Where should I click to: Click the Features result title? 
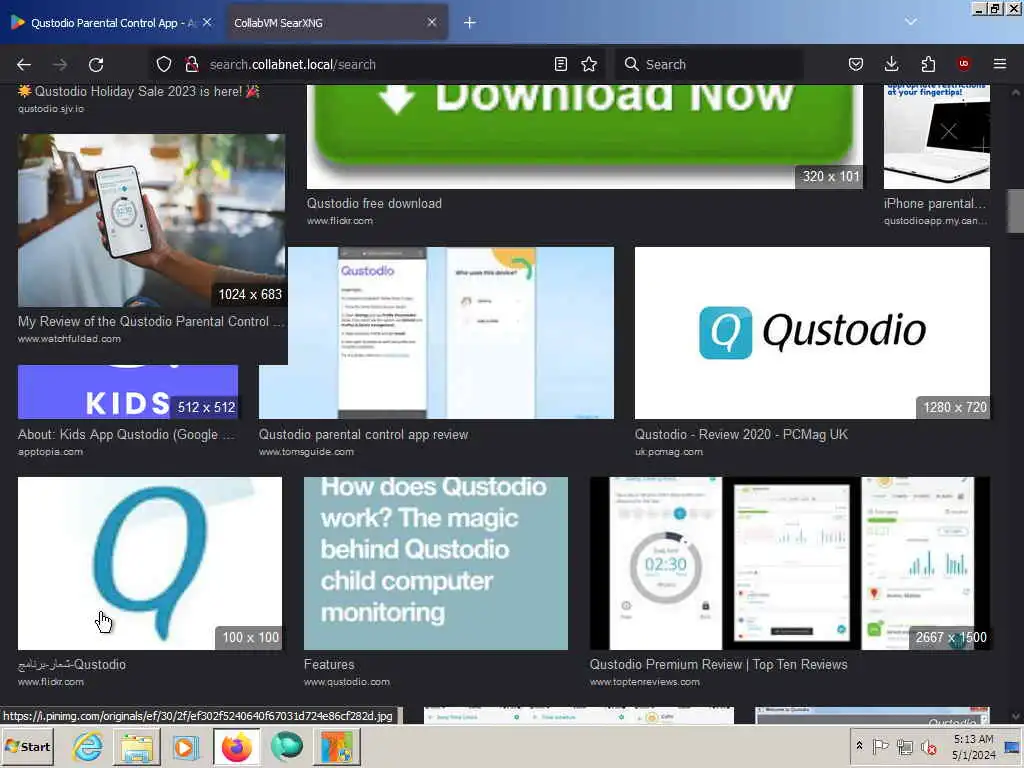329,664
